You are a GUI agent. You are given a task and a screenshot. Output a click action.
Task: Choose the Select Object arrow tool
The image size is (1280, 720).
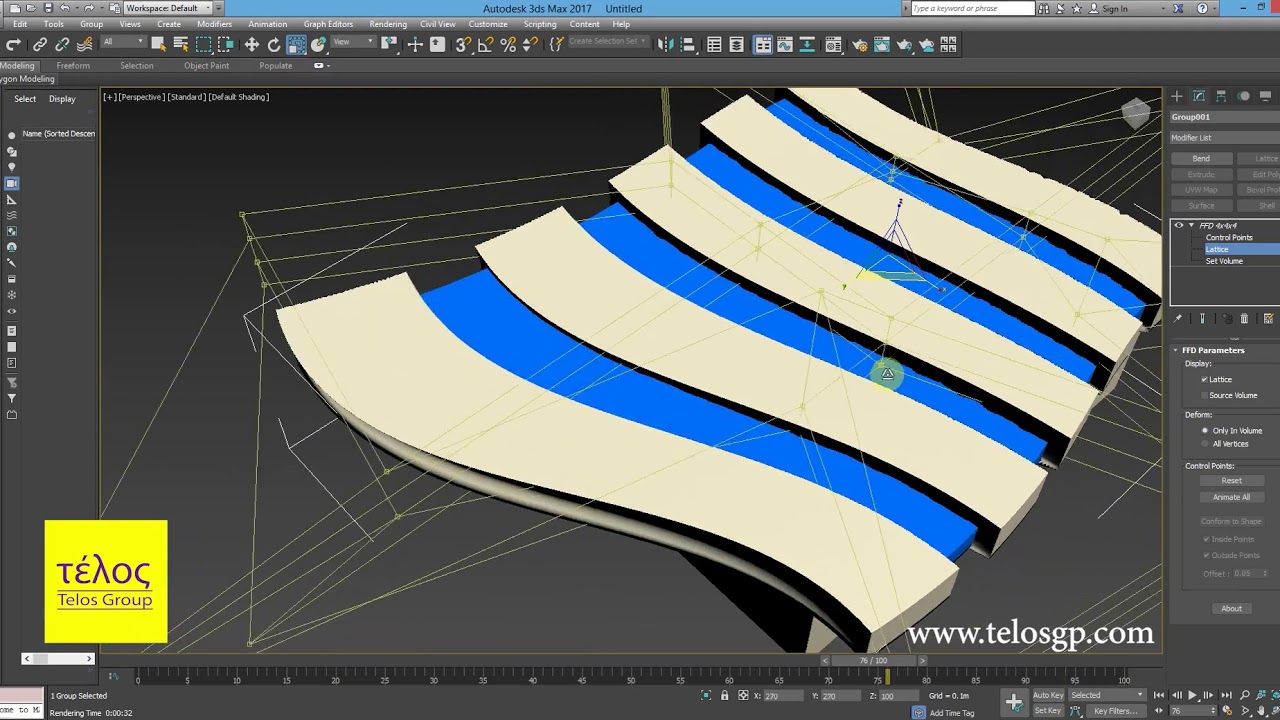click(x=158, y=44)
